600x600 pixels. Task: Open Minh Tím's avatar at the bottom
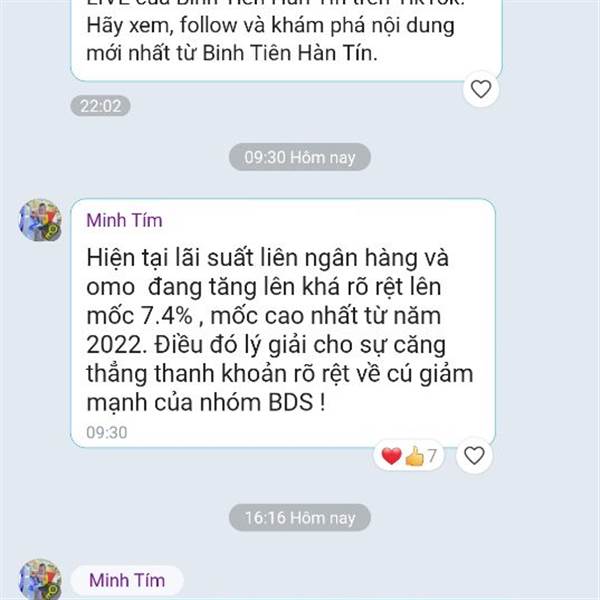tap(40, 579)
